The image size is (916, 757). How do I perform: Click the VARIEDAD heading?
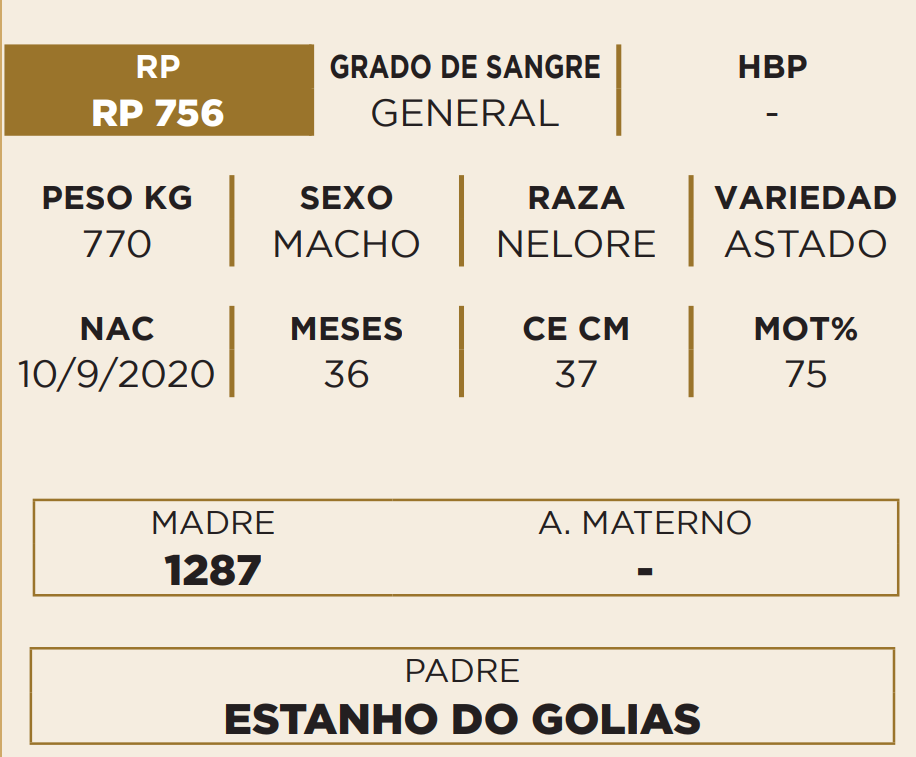[805, 198]
